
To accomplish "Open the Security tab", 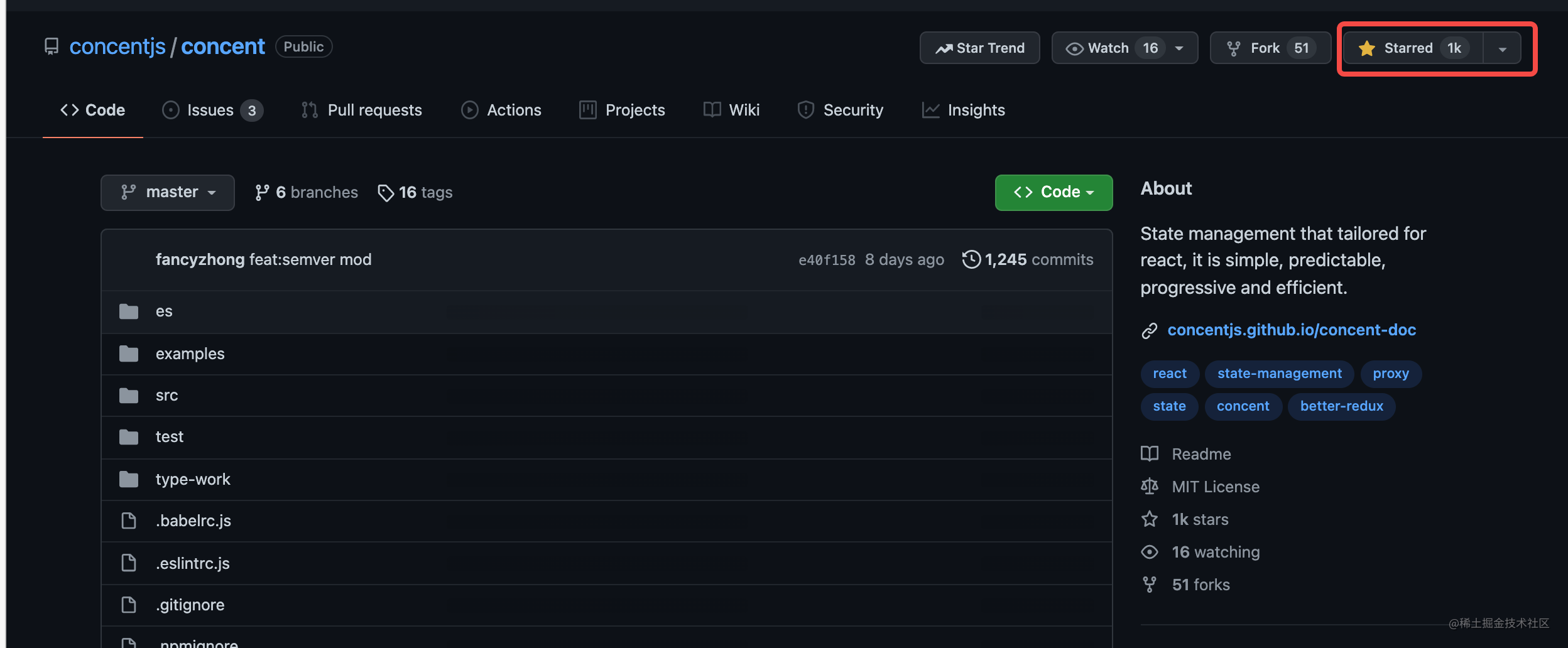I will pyautogui.click(x=840, y=110).
